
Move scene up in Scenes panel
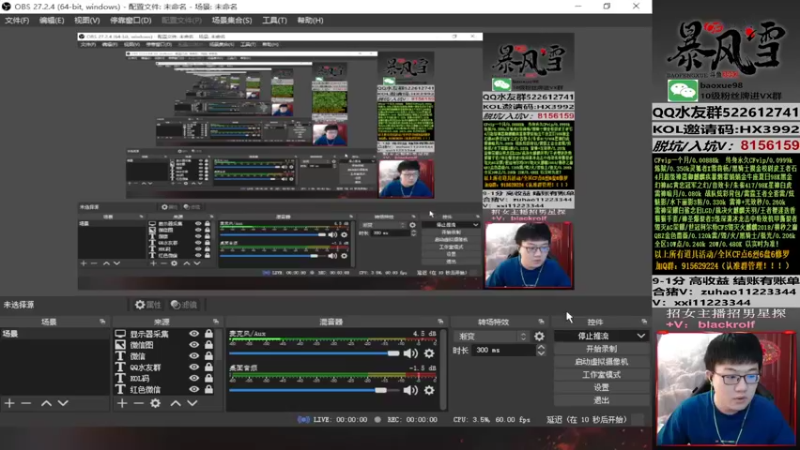pyautogui.click(x=46, y=404)
